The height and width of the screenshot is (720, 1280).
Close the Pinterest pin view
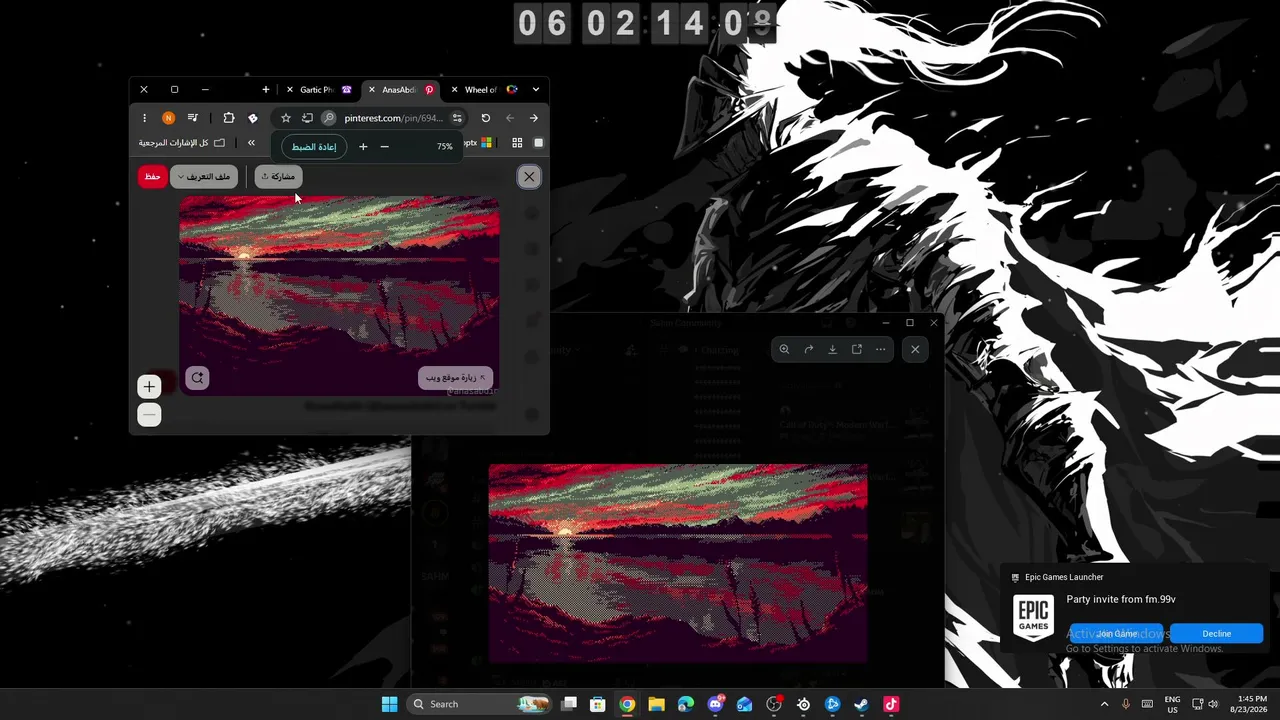[529, 177]
